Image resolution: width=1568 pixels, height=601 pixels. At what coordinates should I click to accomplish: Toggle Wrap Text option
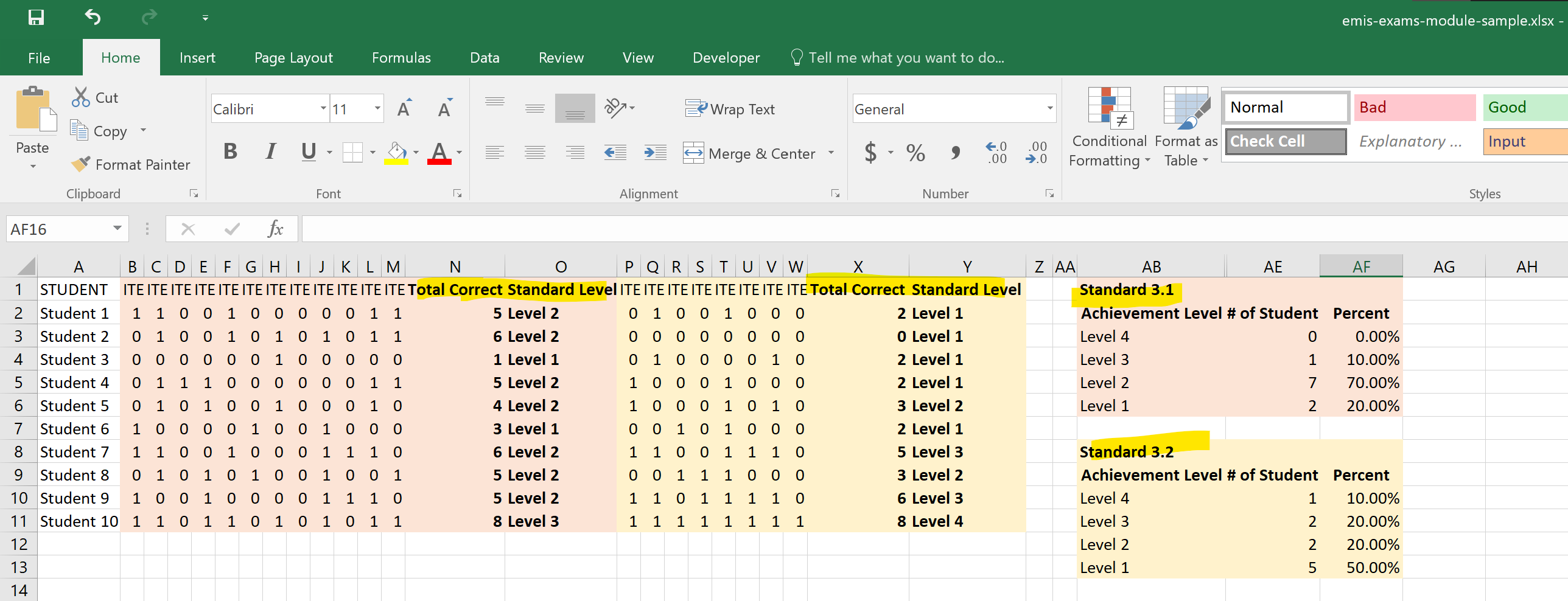(x=730, y=109)
